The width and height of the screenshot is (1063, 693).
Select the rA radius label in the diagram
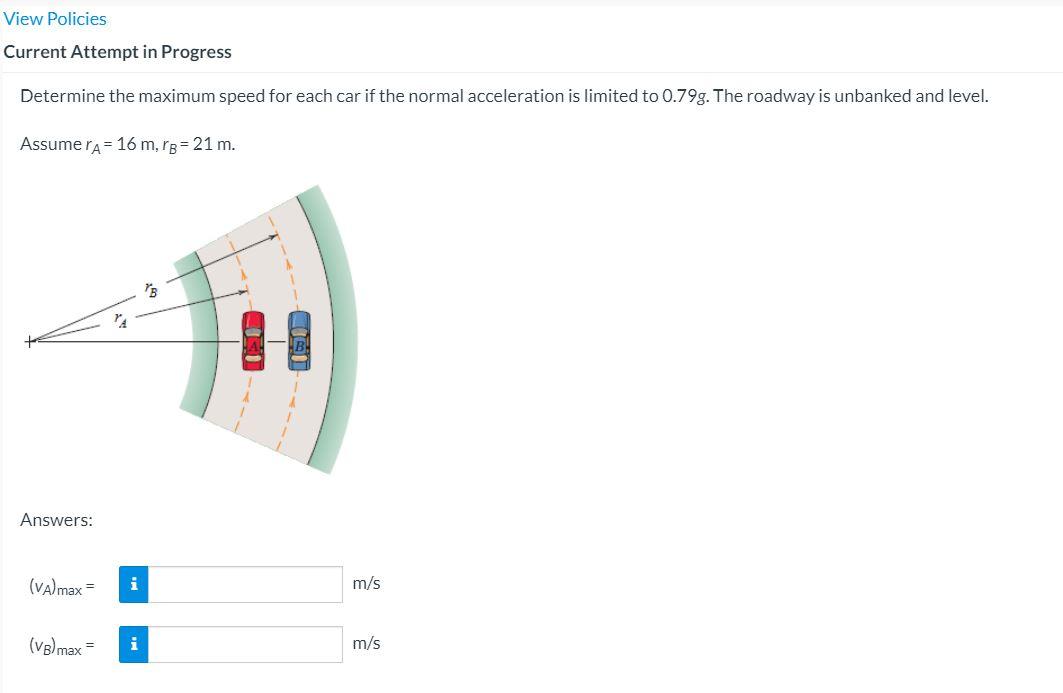click(121, 320)
